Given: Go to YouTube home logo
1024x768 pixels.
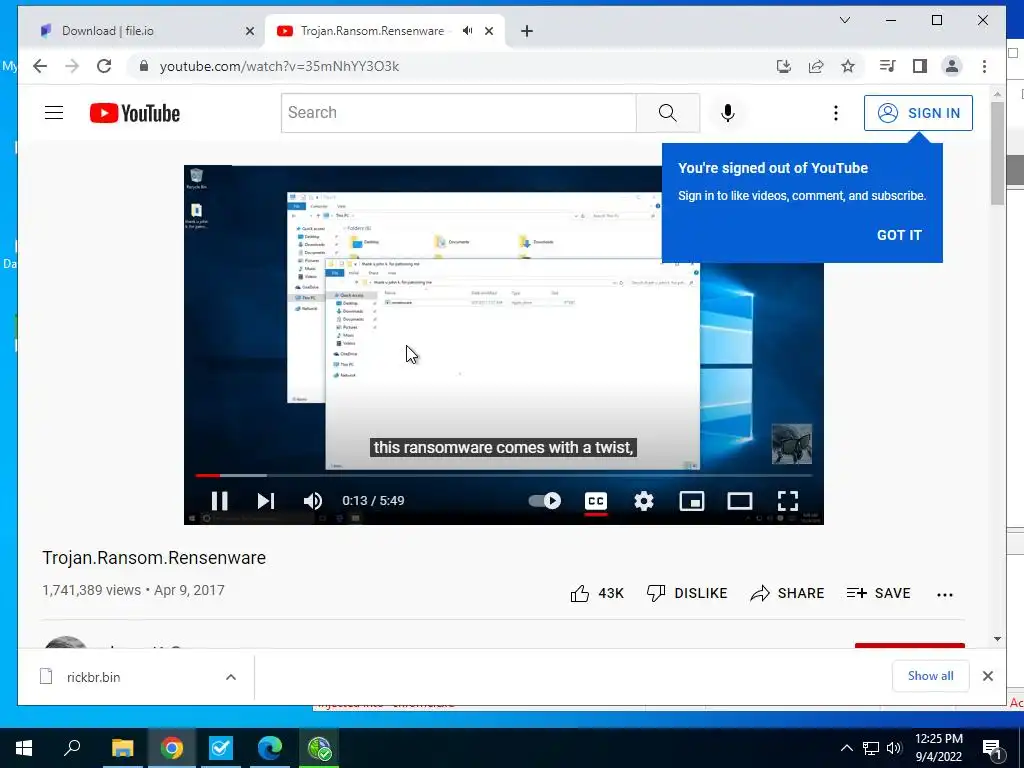Looking at the screenshot, I should (135, 113).
